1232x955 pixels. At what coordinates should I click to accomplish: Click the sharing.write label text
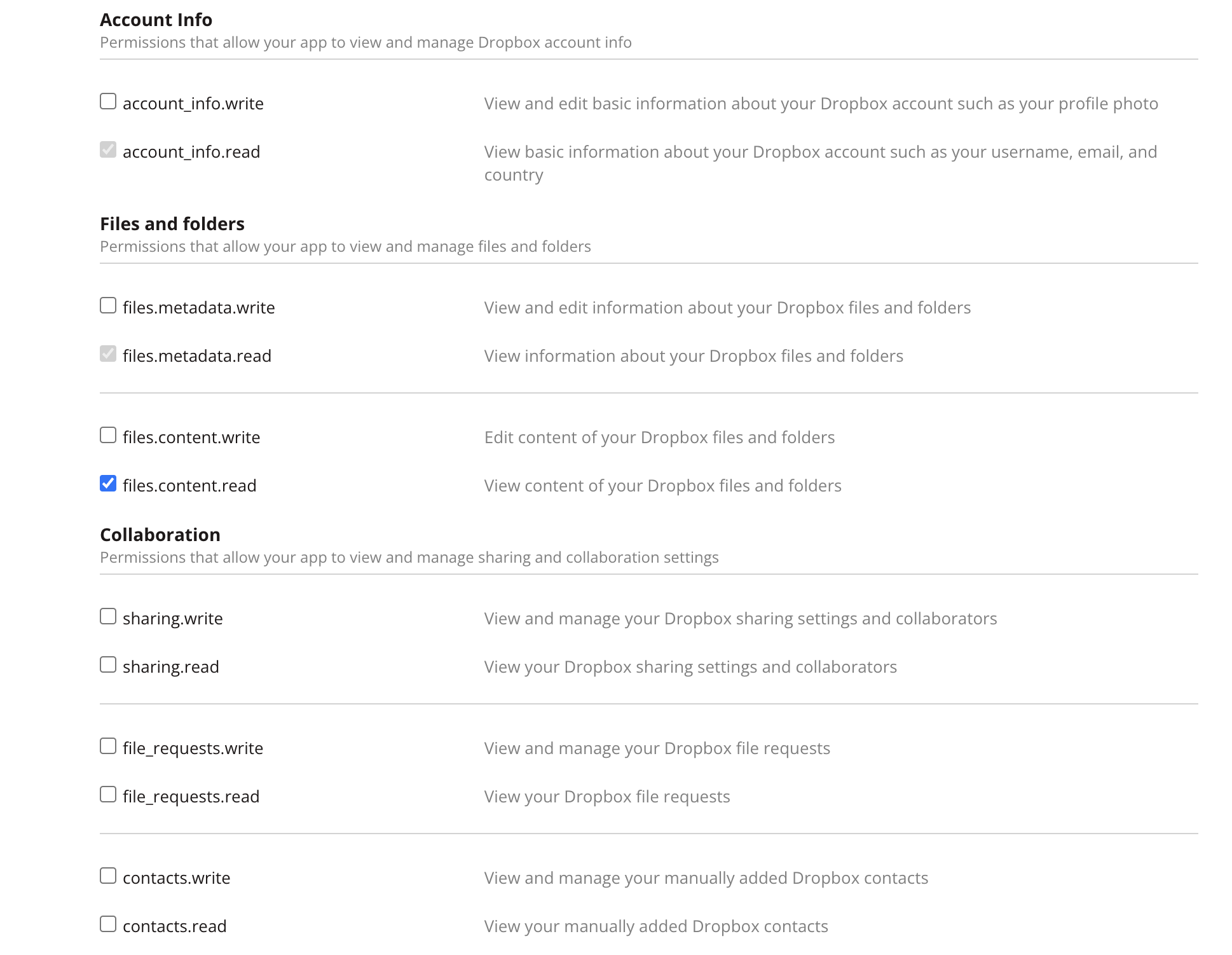tap(172, 619)
